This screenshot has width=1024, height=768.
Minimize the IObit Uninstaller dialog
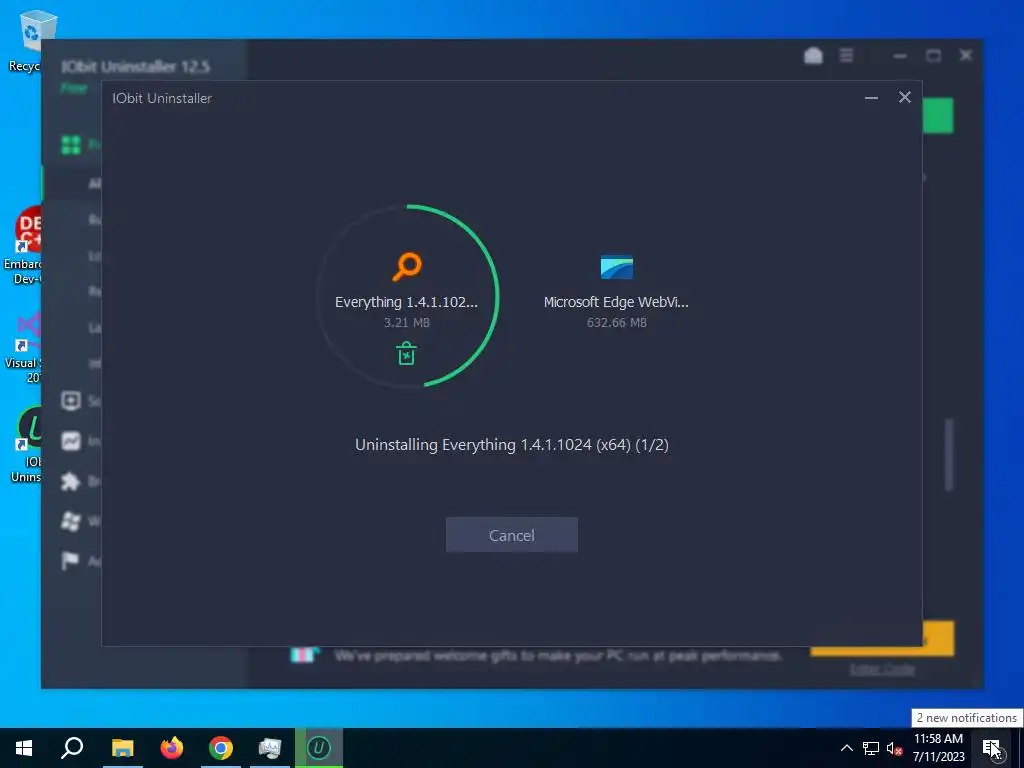click(x=871, y=98)
